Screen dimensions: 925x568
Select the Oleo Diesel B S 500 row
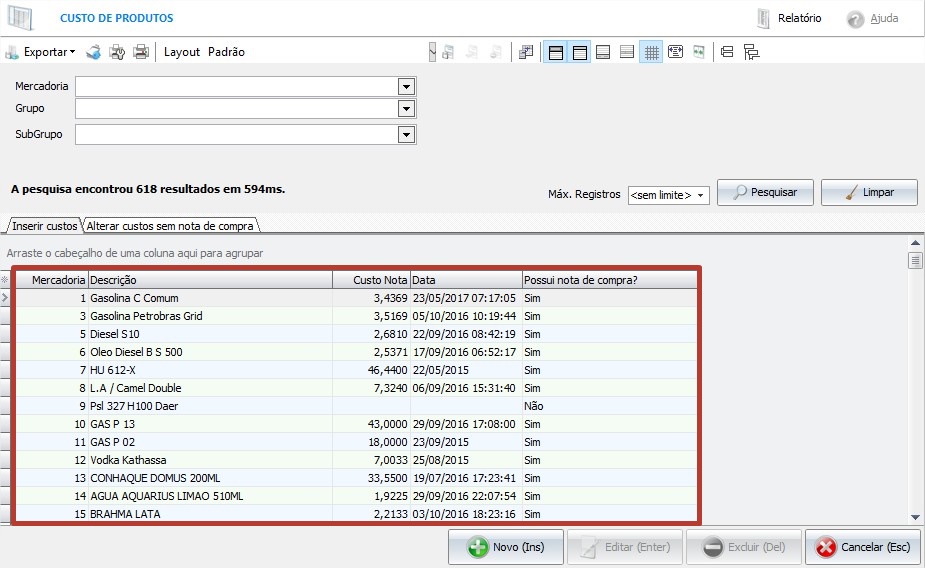356,352
